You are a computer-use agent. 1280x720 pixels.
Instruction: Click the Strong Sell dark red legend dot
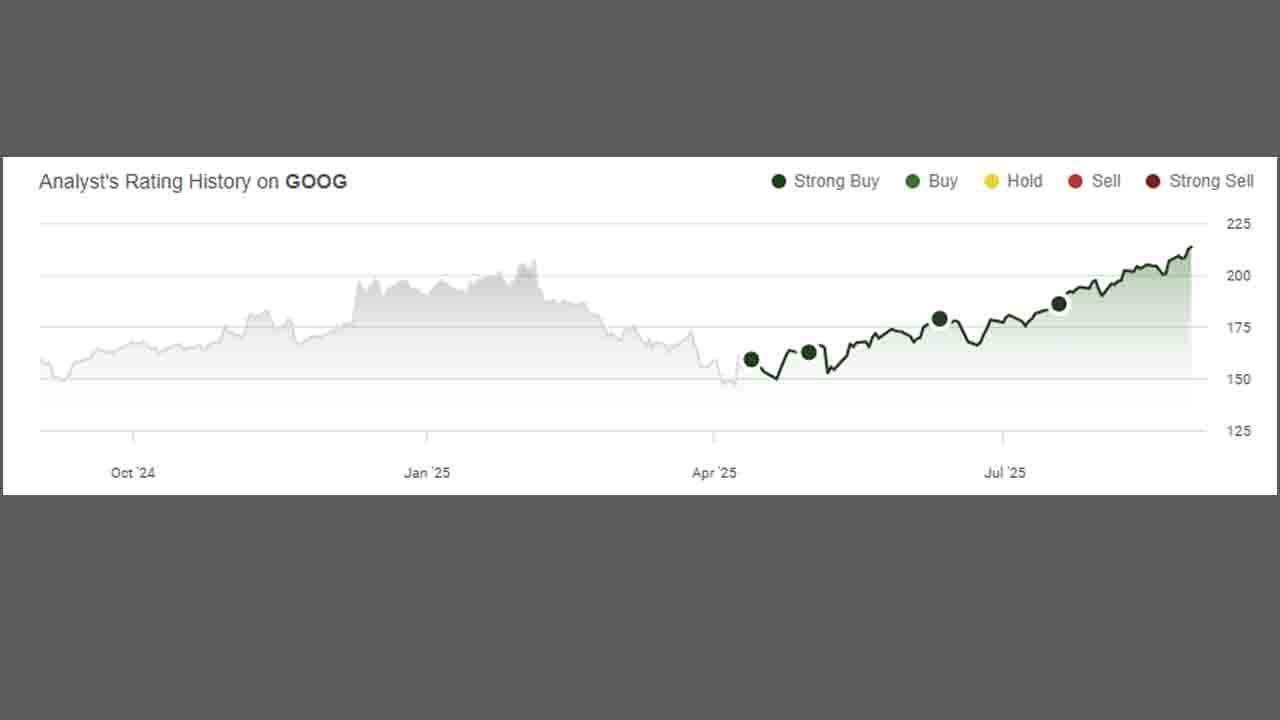point(1153,181)
